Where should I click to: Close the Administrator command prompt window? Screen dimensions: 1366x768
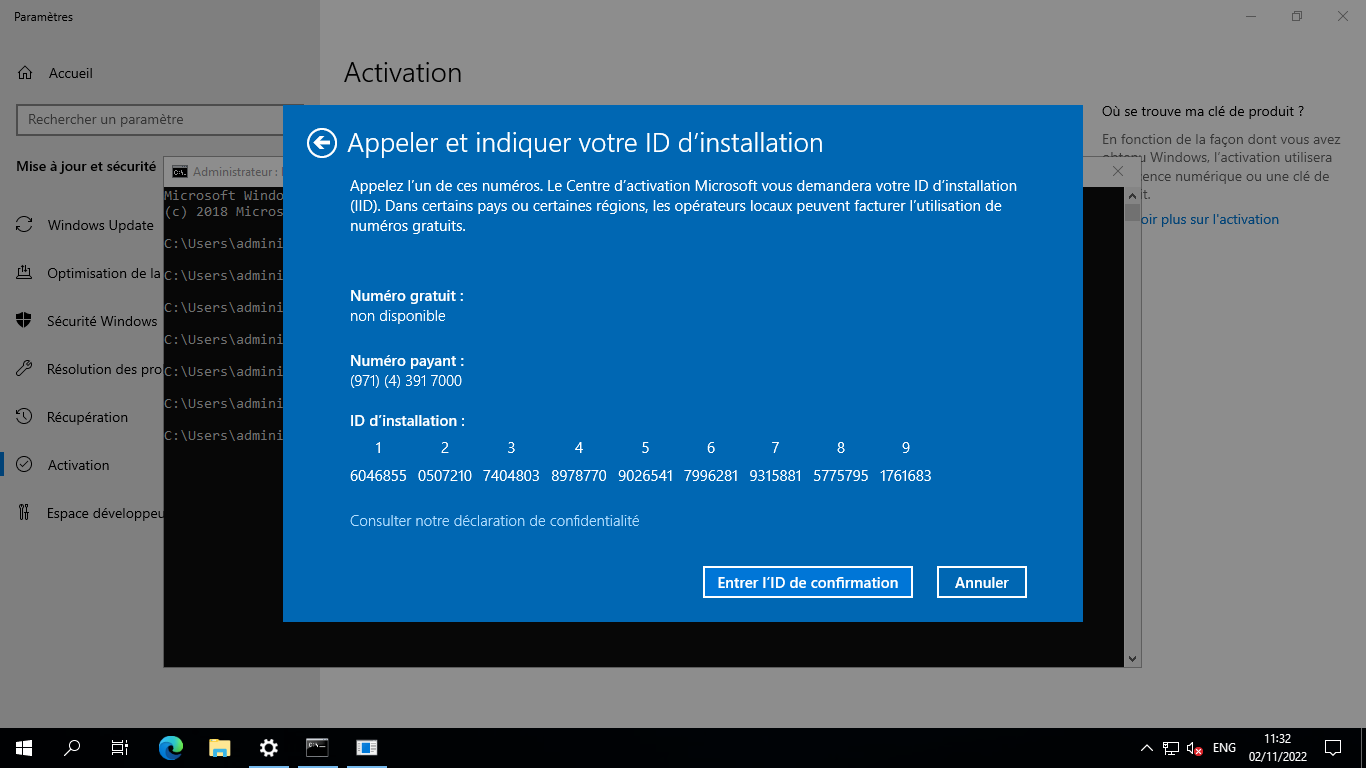[1118, 172]
